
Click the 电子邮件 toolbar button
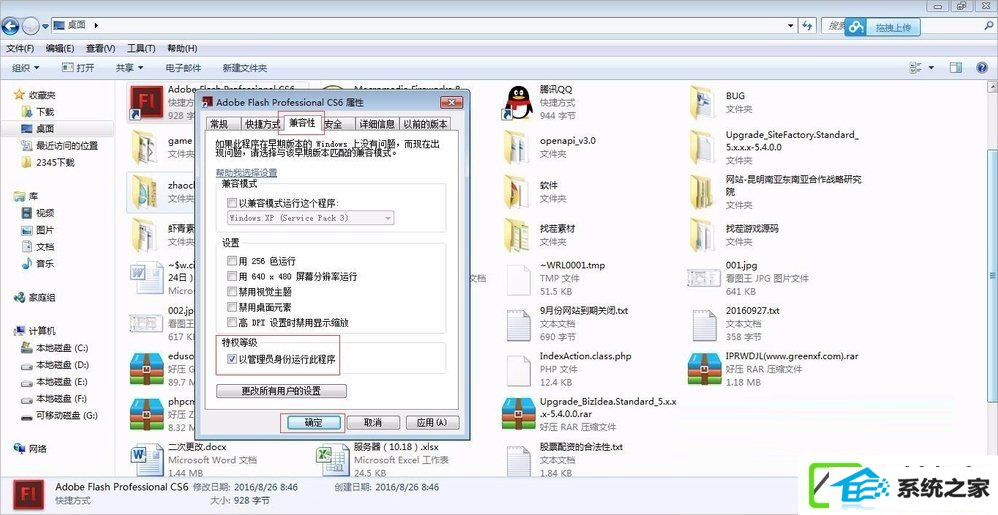[183, 68]
